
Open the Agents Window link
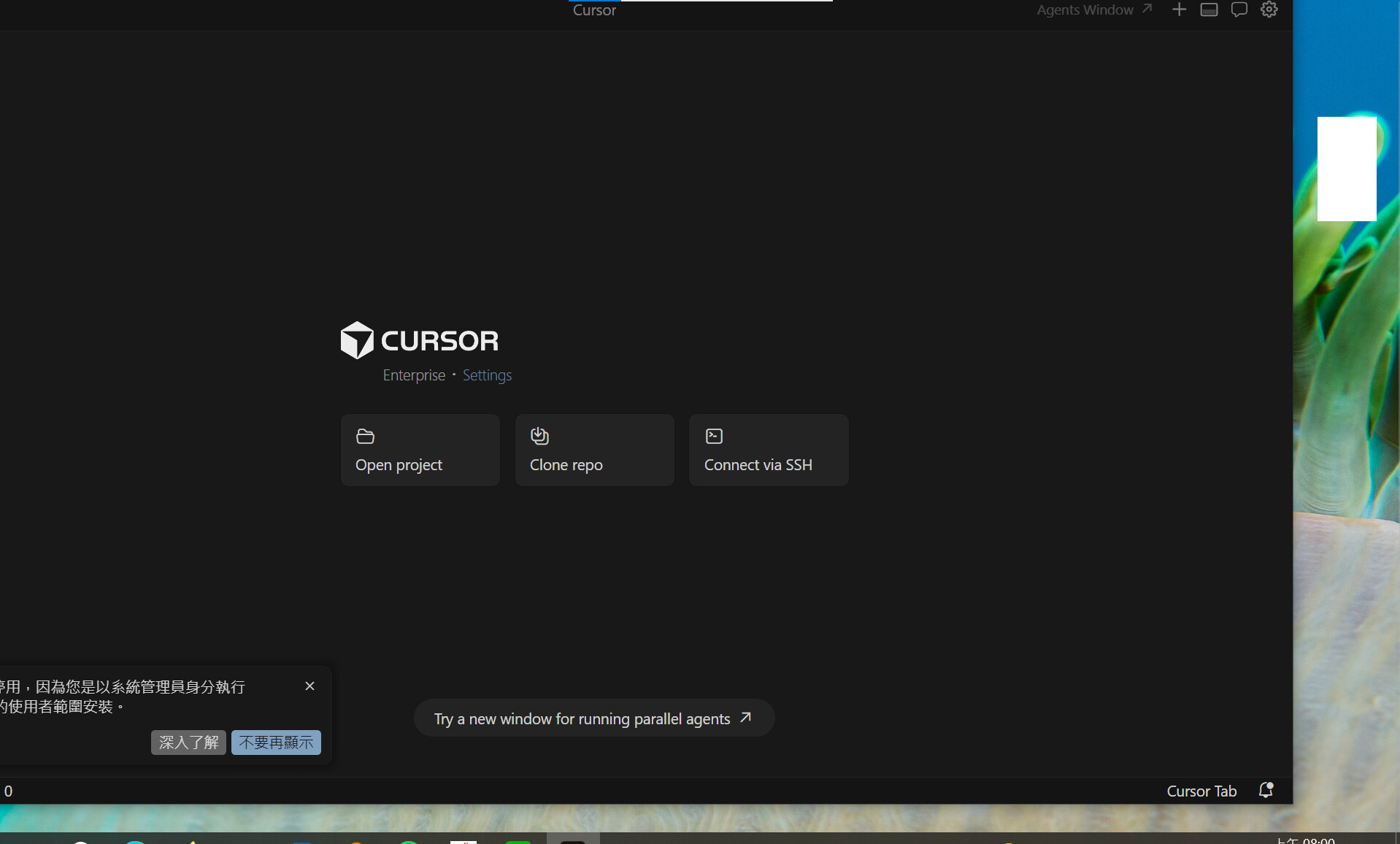pos(1094,9)
